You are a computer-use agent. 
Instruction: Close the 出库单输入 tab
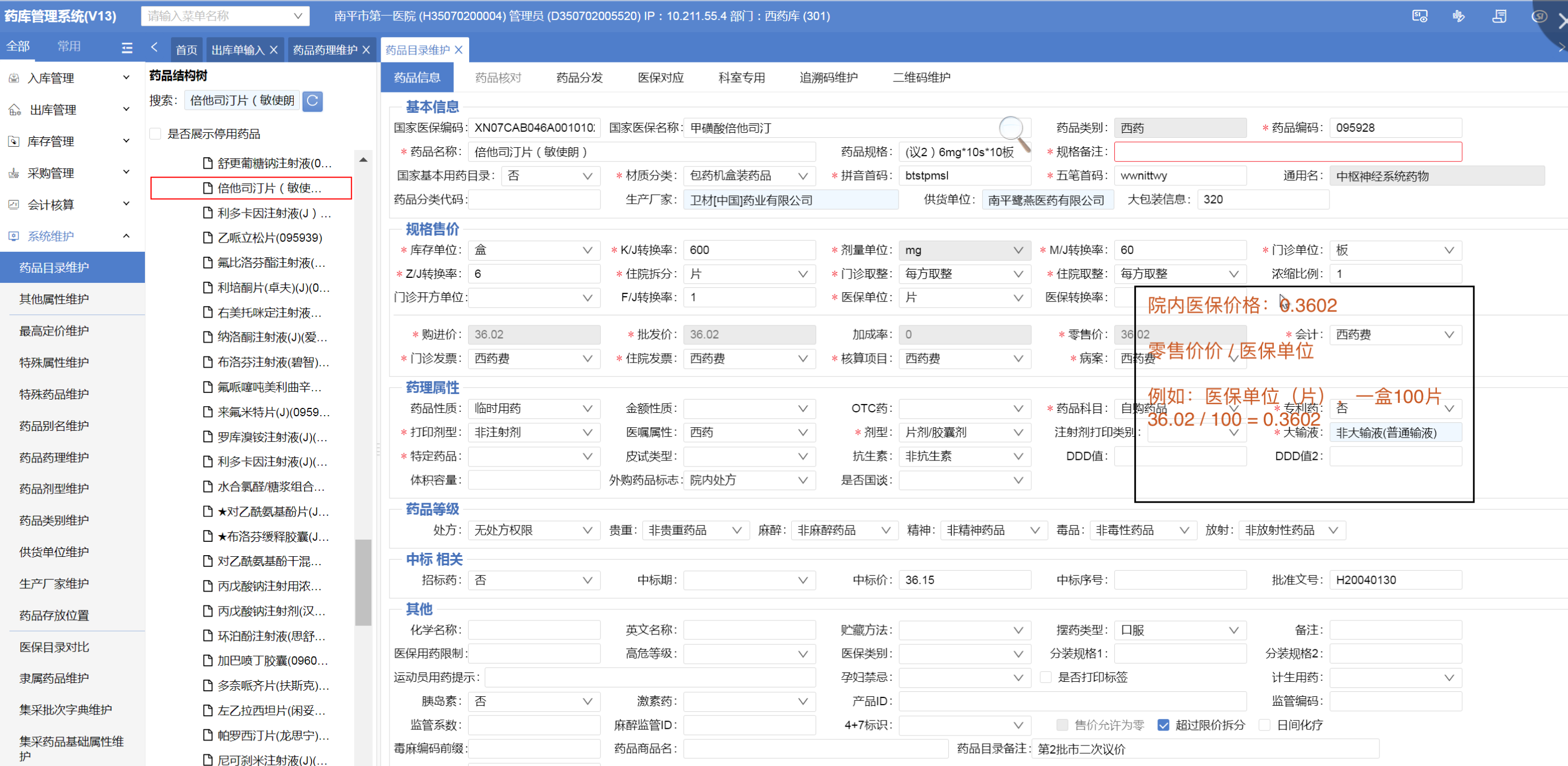(x=274, y=50)
